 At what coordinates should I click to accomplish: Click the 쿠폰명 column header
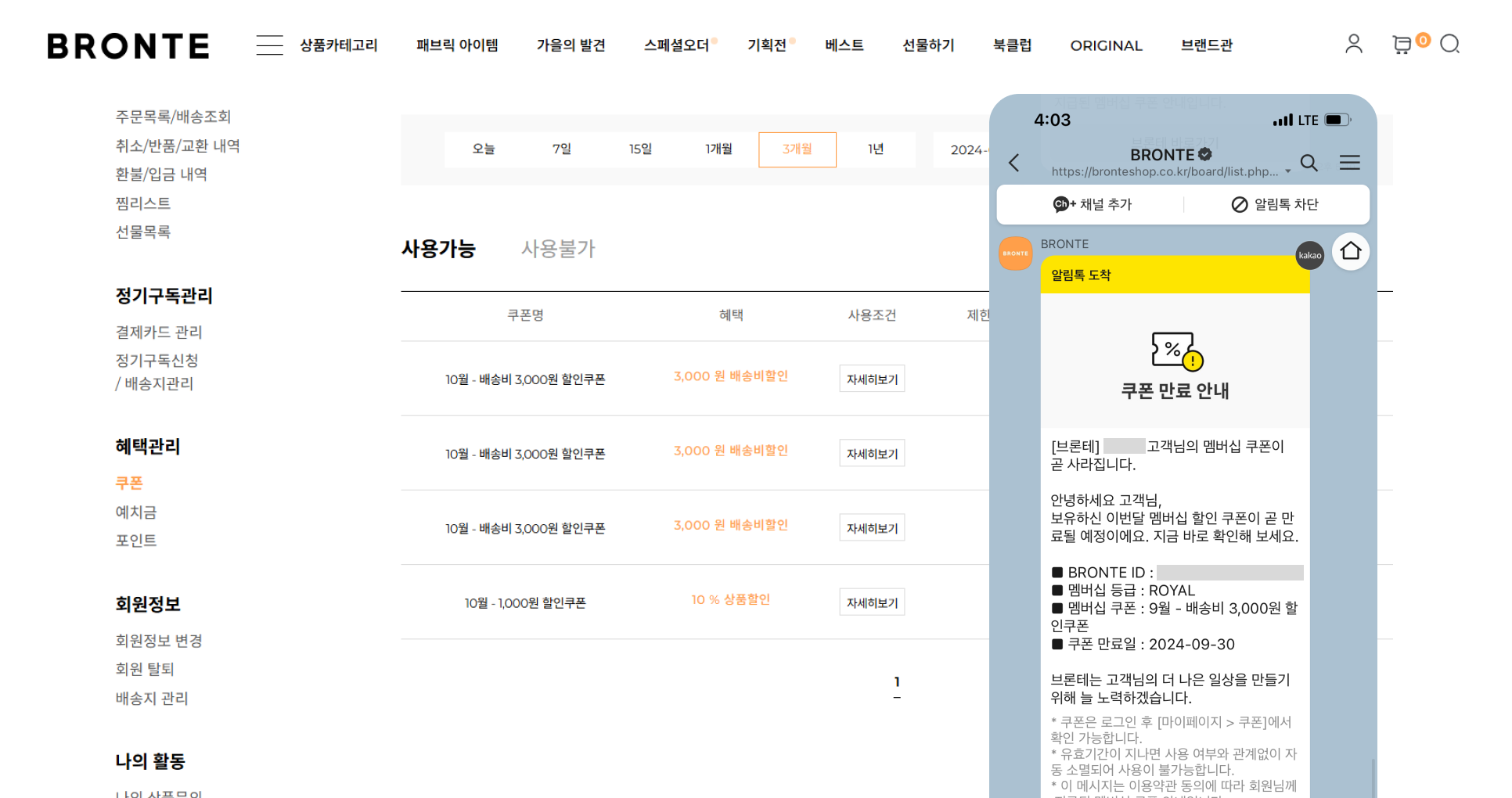tap(525, 315)
